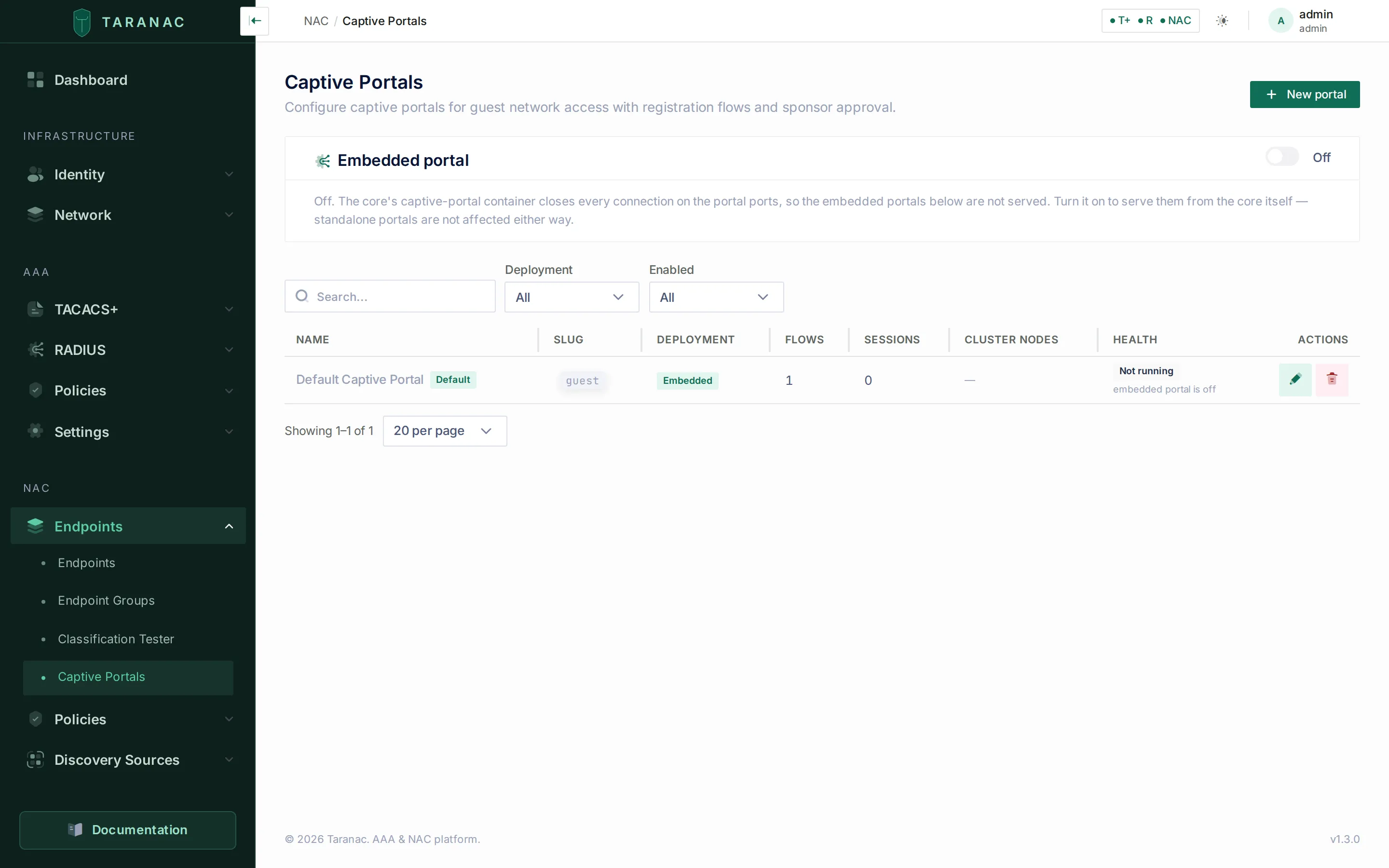Focus the Search input field
The width and height of the screenshot is (1389, 868).
click(x=390, y=296)
